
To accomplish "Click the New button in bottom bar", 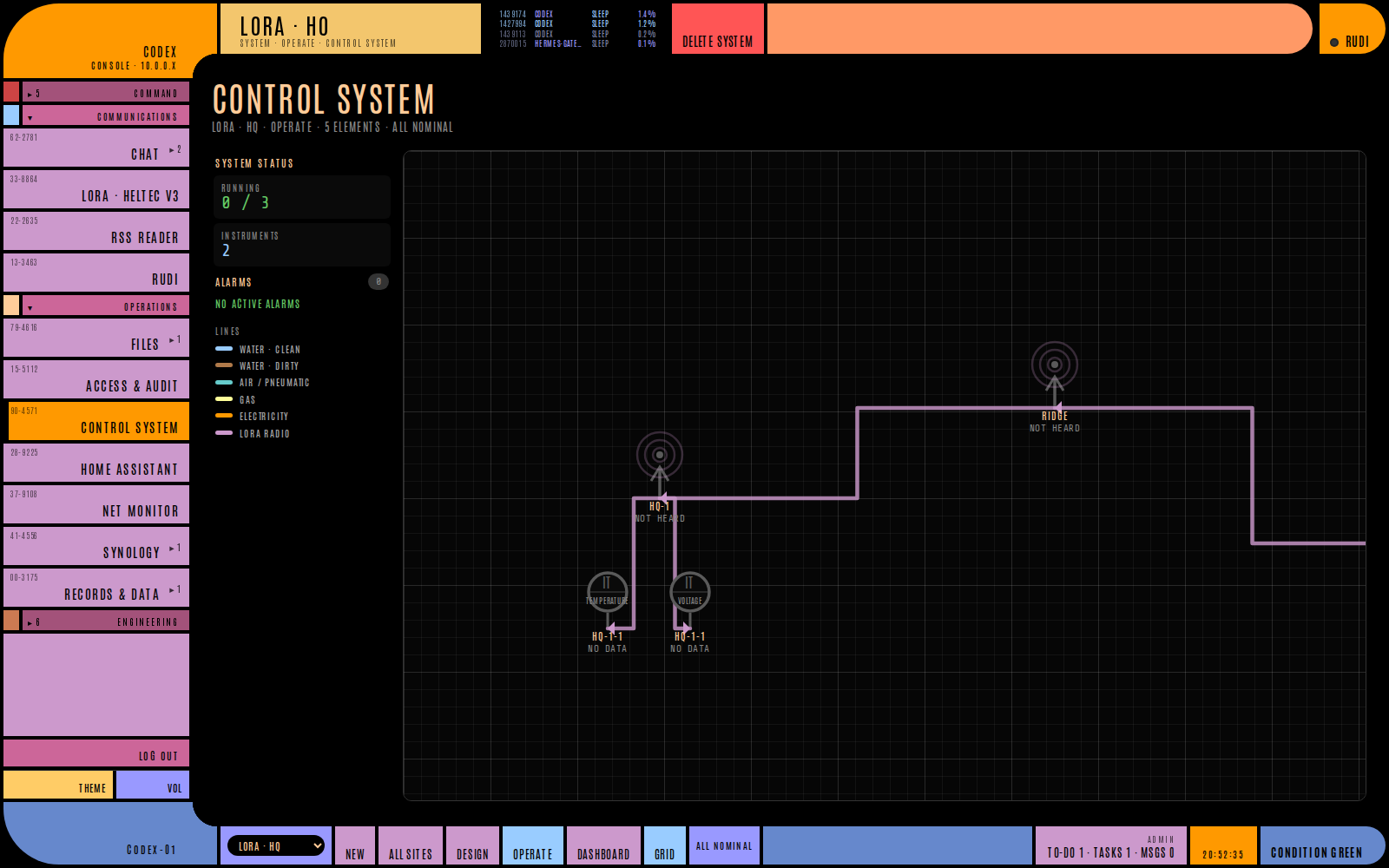I will coord(355,845).
